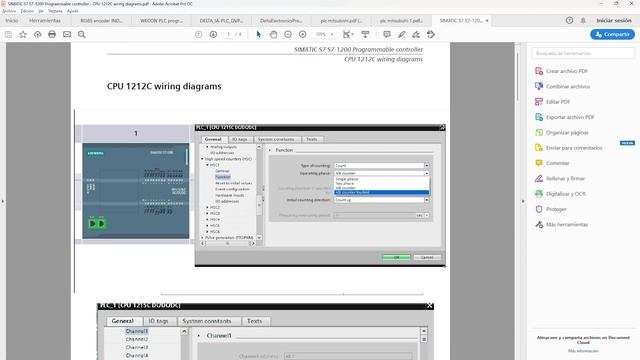Open the Ver menu
Image resolution: width=640 pixels, height=360 pixels.
(x=41, y=11)
